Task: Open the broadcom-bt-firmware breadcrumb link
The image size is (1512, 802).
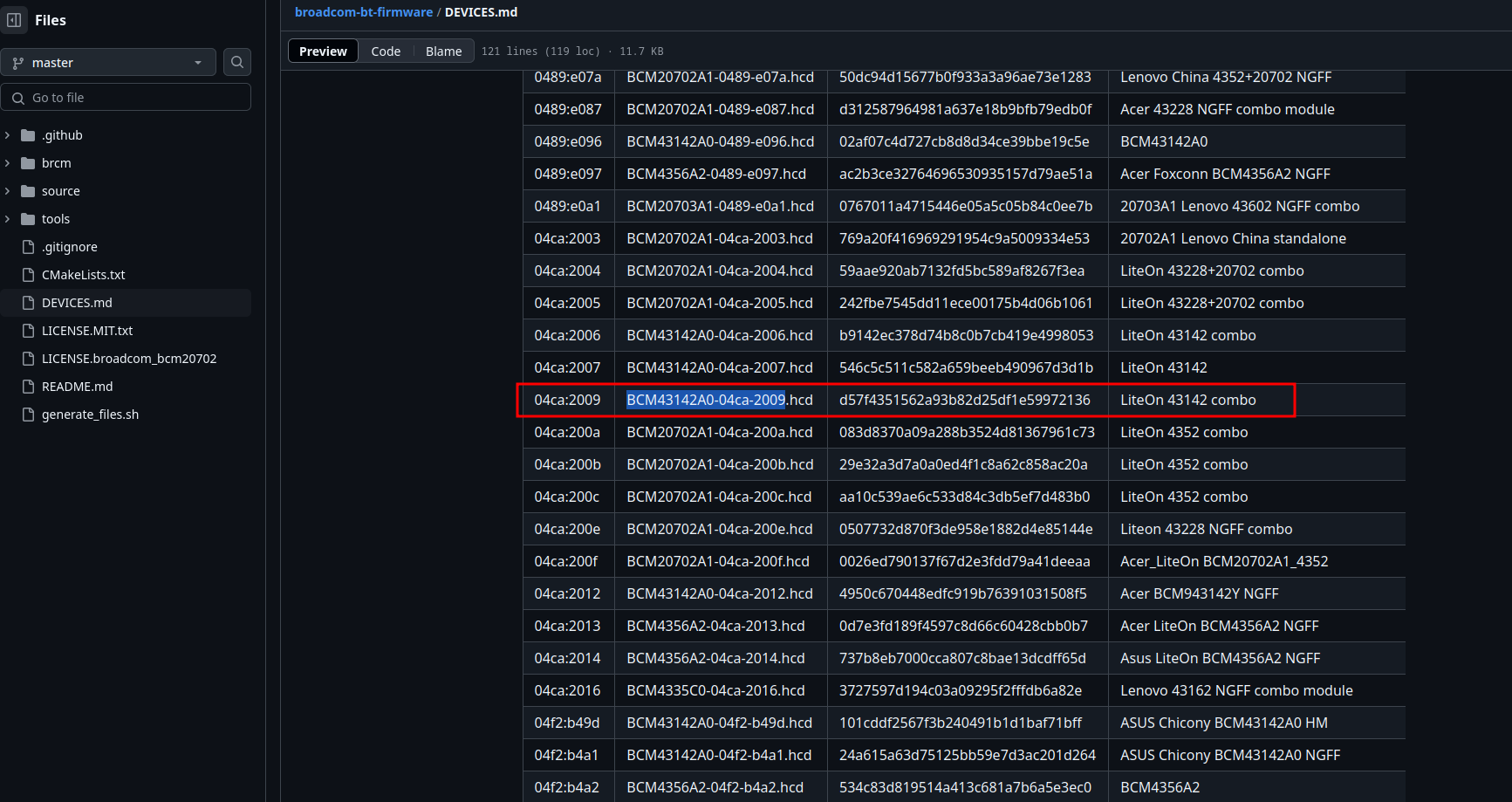Action: click(x=364, y=12)
